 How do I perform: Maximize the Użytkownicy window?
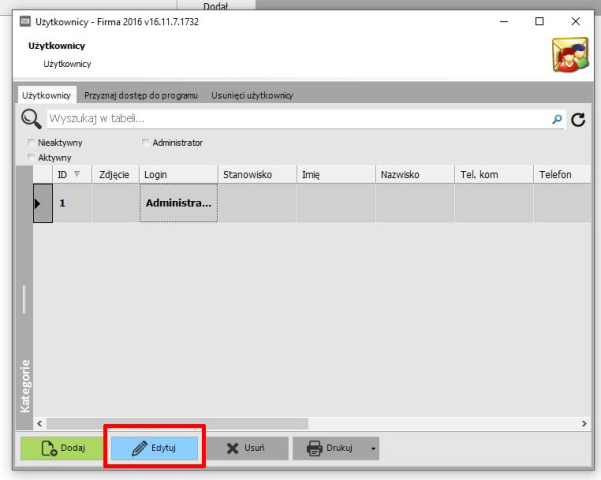tap(539, 21)
